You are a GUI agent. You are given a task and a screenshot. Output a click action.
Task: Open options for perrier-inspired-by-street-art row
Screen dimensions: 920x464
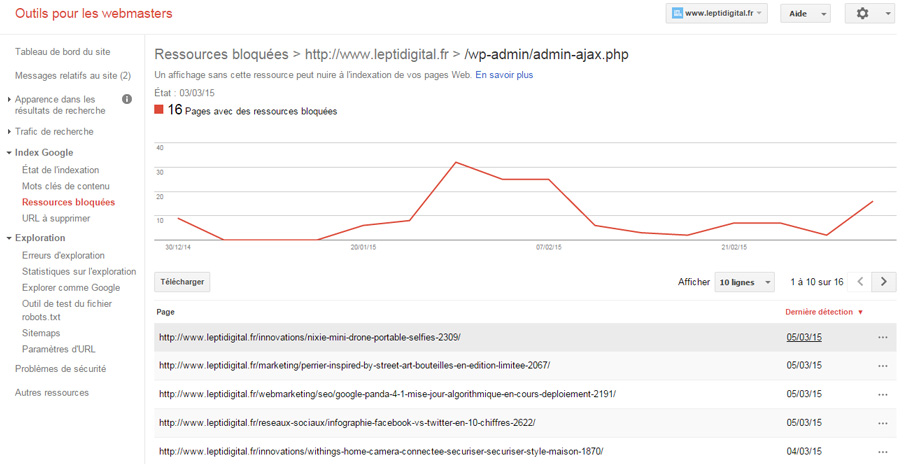point(883,366)
